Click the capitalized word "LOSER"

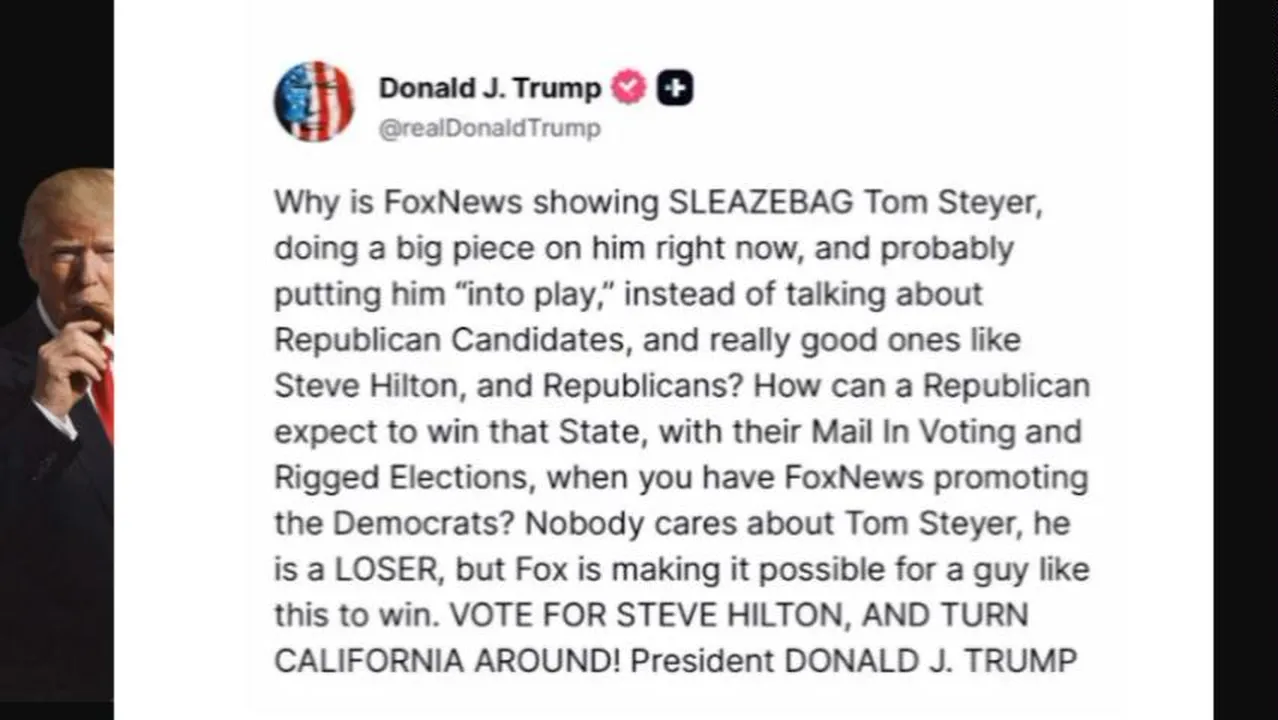click(387, 570)
